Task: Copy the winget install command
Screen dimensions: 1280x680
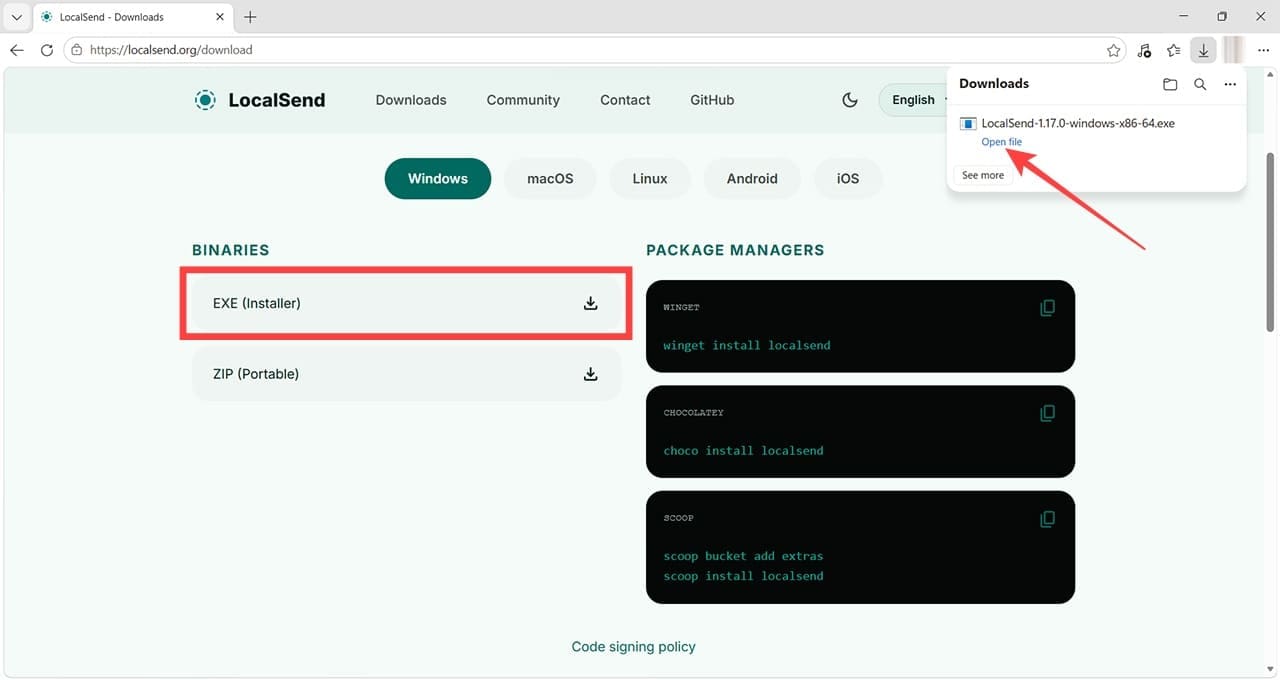Action: [1047, 308]
